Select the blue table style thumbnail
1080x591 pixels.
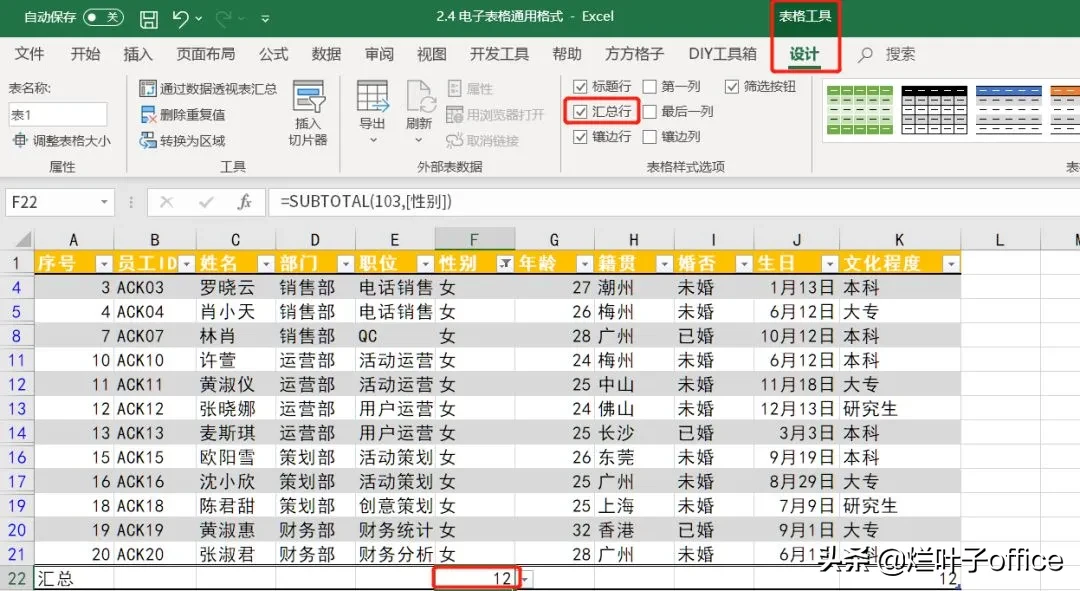coord(1008,110)
